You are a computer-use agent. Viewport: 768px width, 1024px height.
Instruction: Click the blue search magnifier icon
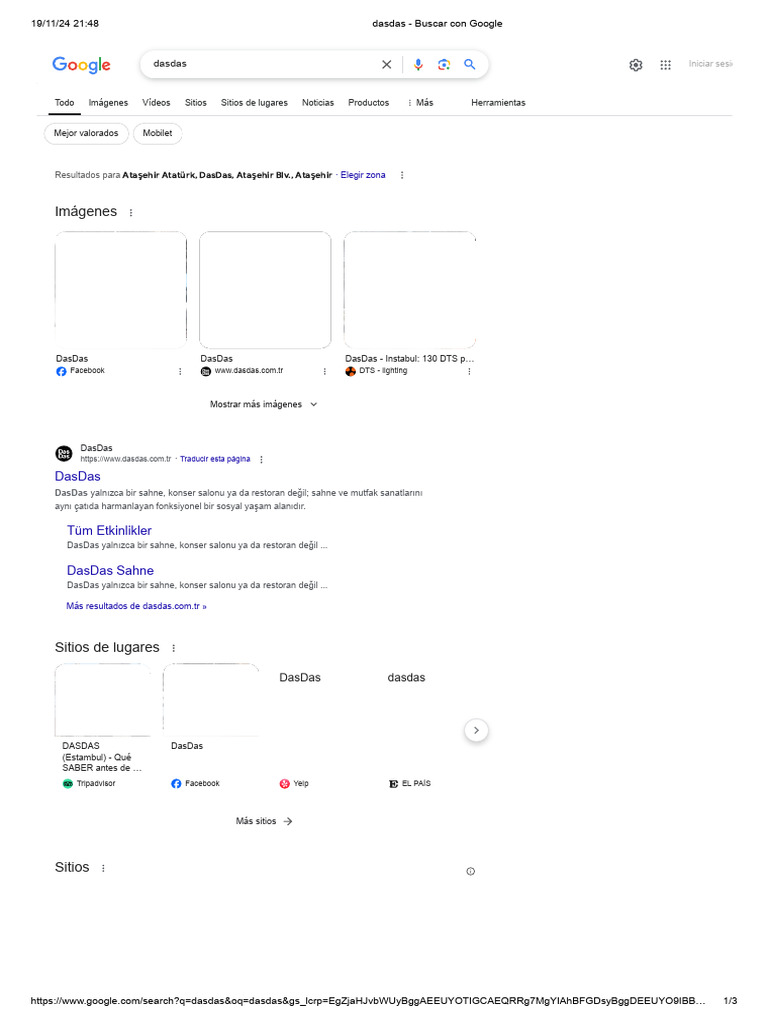point(470,65)
